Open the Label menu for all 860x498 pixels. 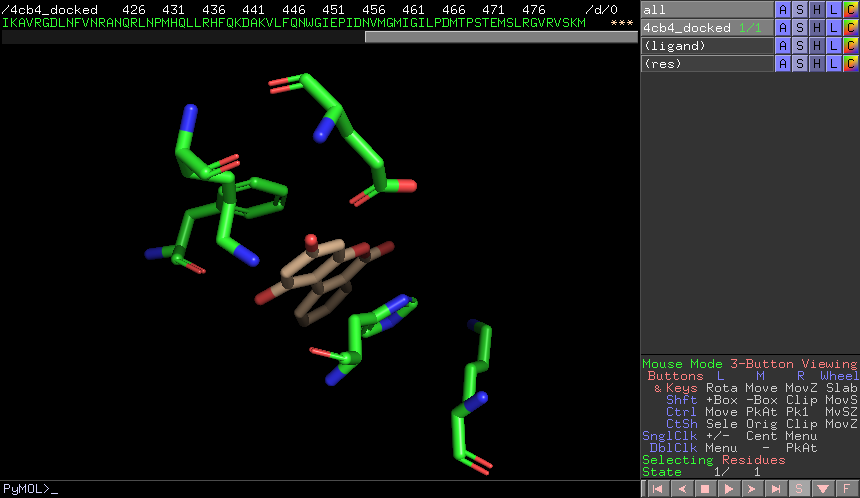(x=834, y=10)
